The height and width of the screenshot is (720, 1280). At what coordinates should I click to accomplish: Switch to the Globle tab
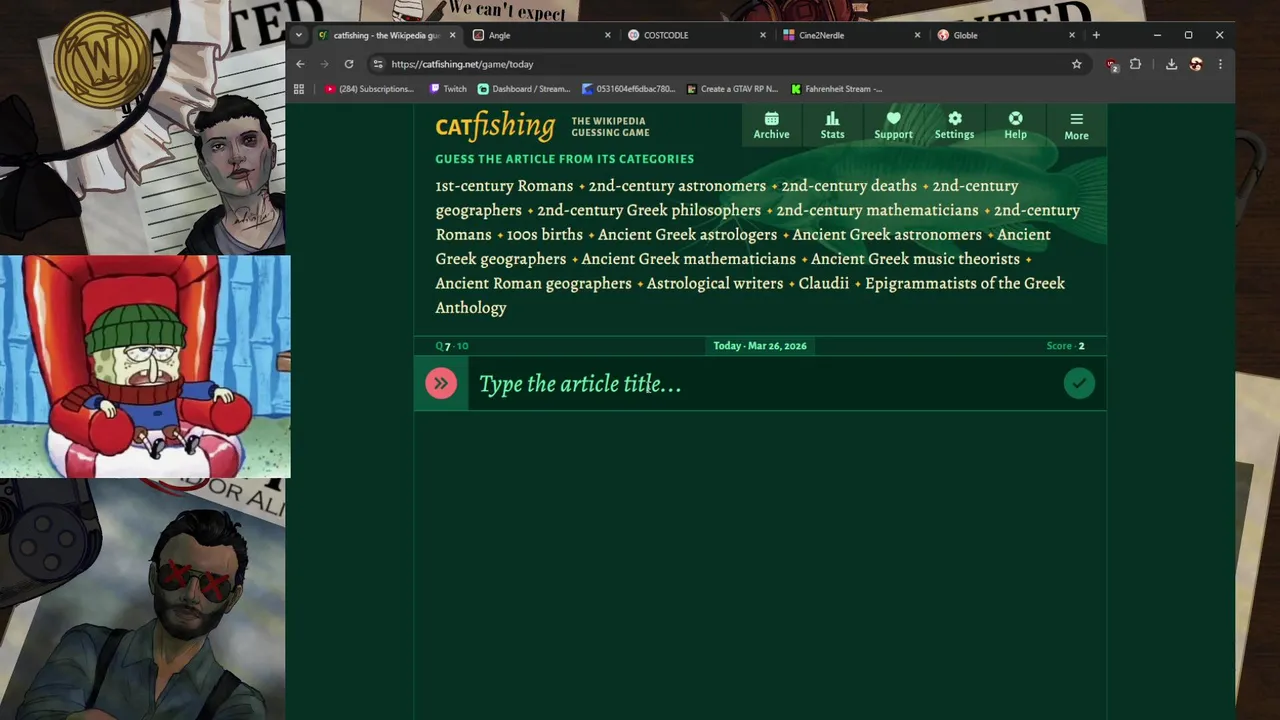tap(1007, 35)
